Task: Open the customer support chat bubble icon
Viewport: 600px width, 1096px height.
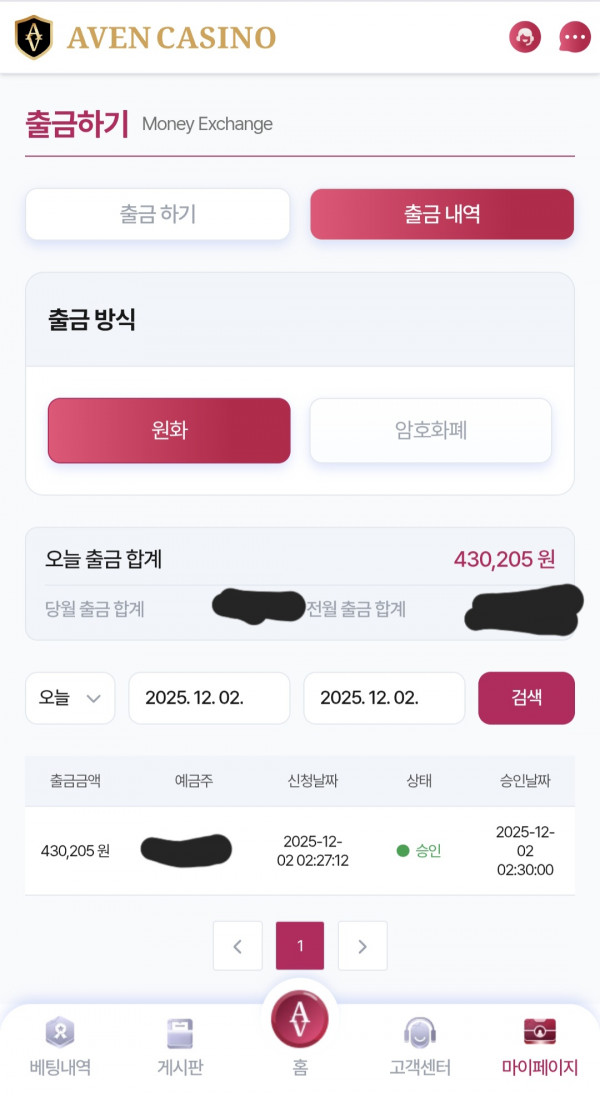Action: tap(575, 37)
